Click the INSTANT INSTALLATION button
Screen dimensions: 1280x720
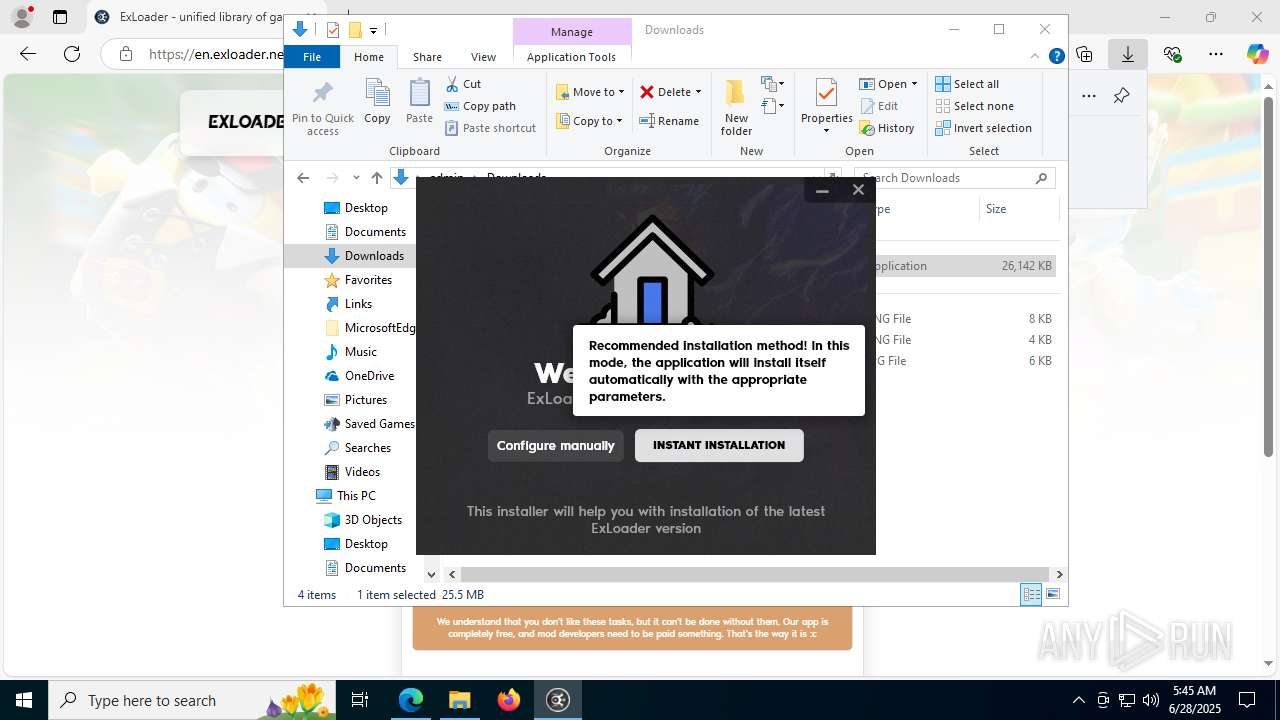[719, 445]
